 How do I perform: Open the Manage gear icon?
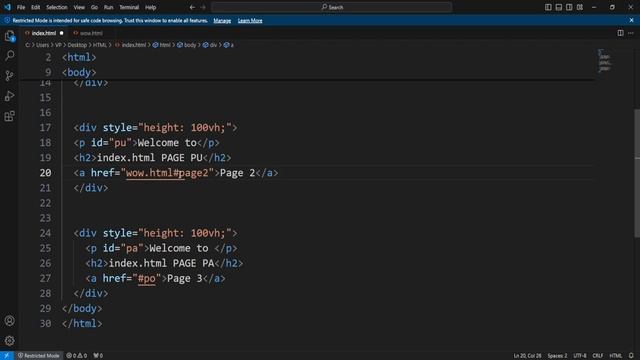tap(9, 341)
